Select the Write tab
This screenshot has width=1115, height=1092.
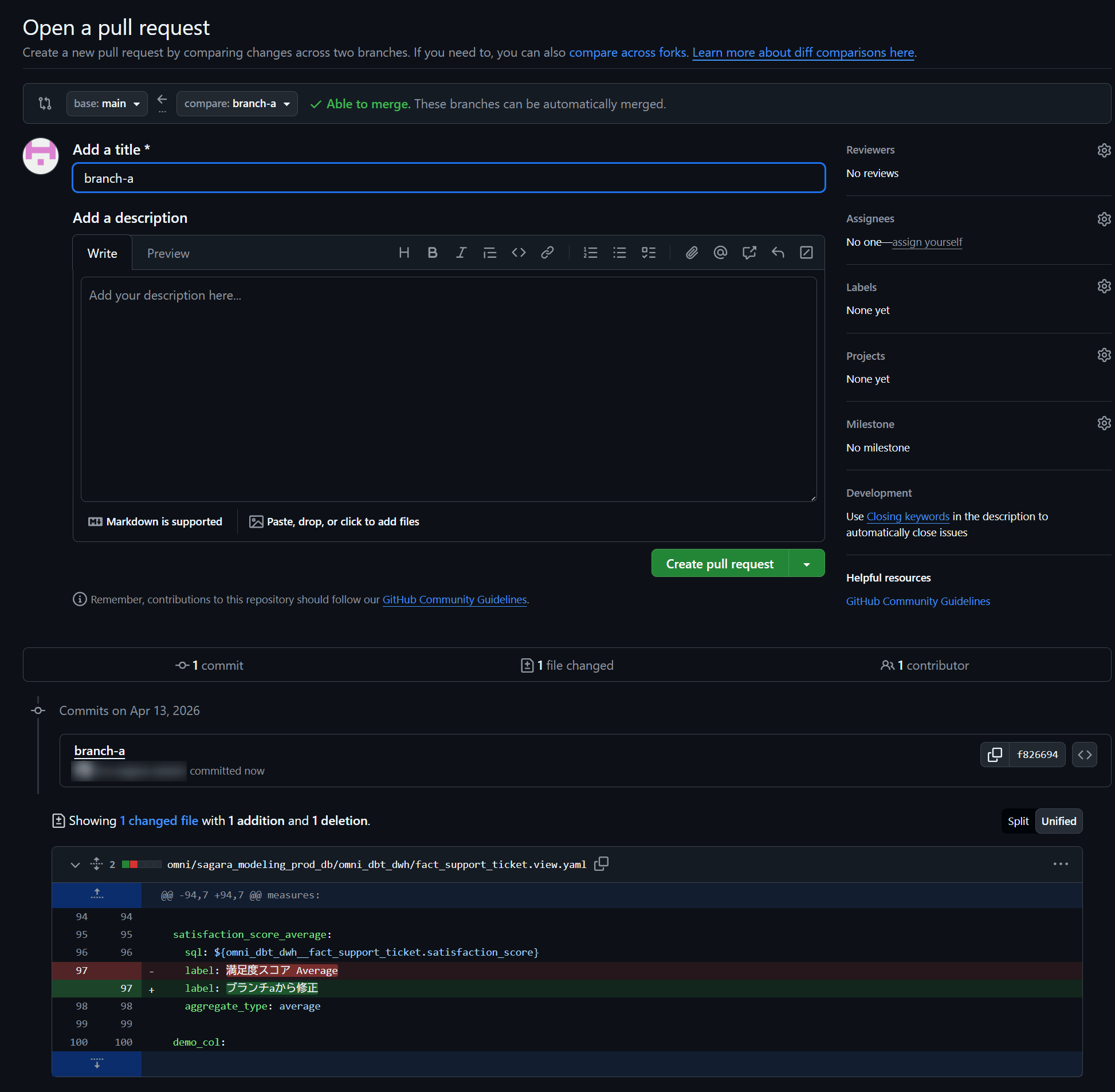(x=102, y=253)
